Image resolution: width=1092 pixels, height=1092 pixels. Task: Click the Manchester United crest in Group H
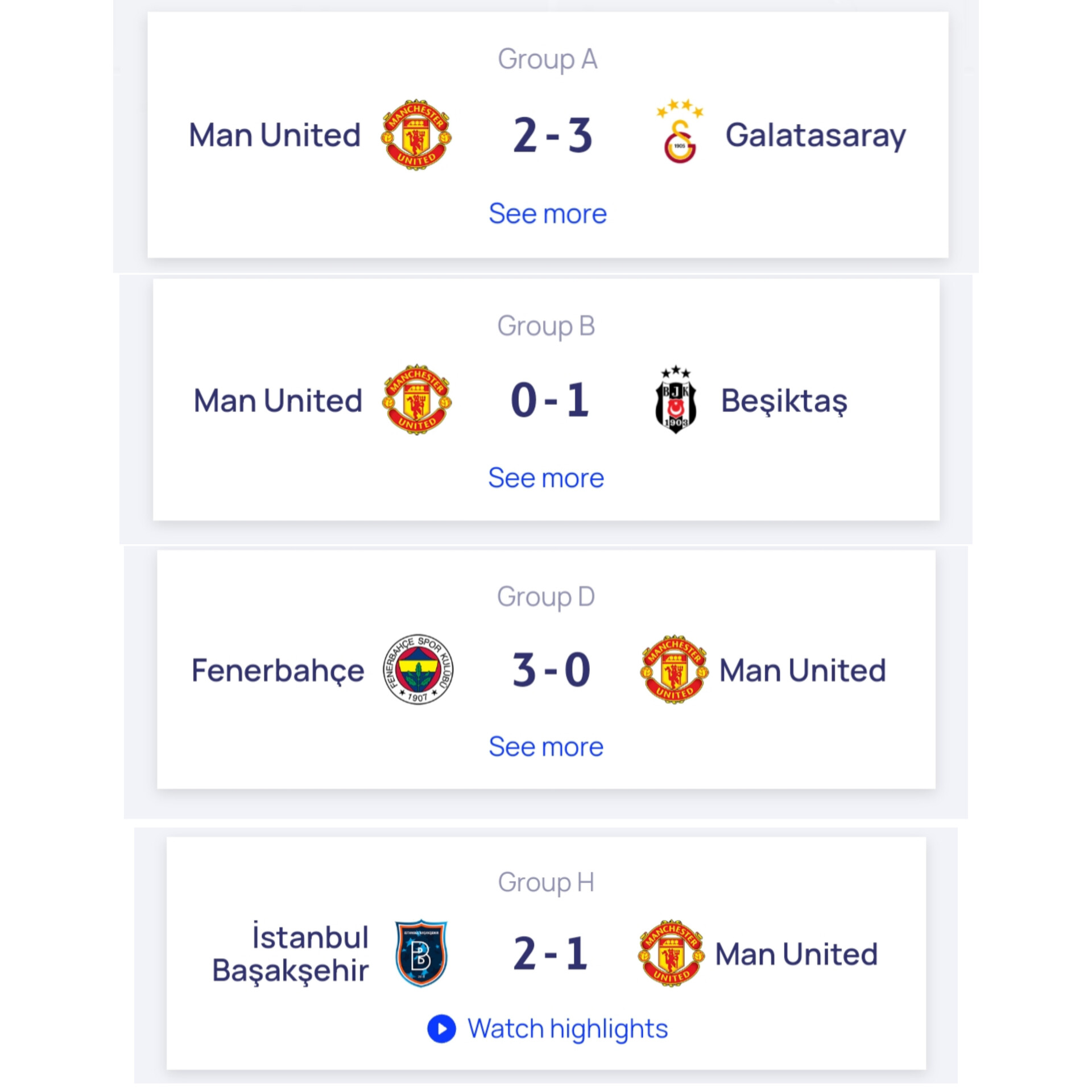pos(671,953)
